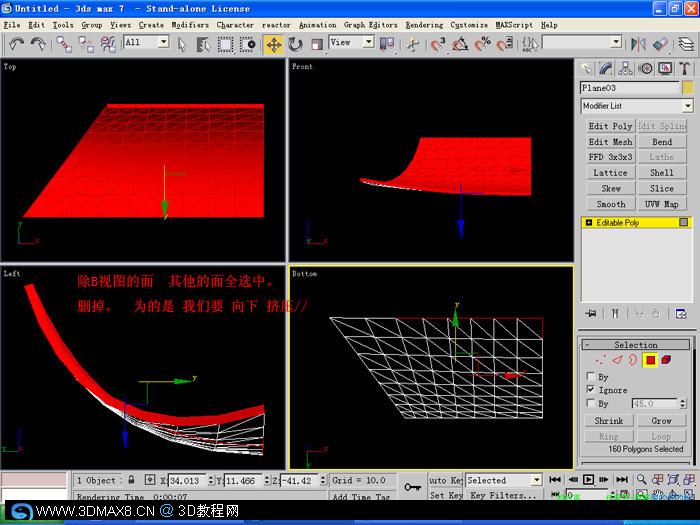Open the All selection filter dropdown

(x=163, y=42)
